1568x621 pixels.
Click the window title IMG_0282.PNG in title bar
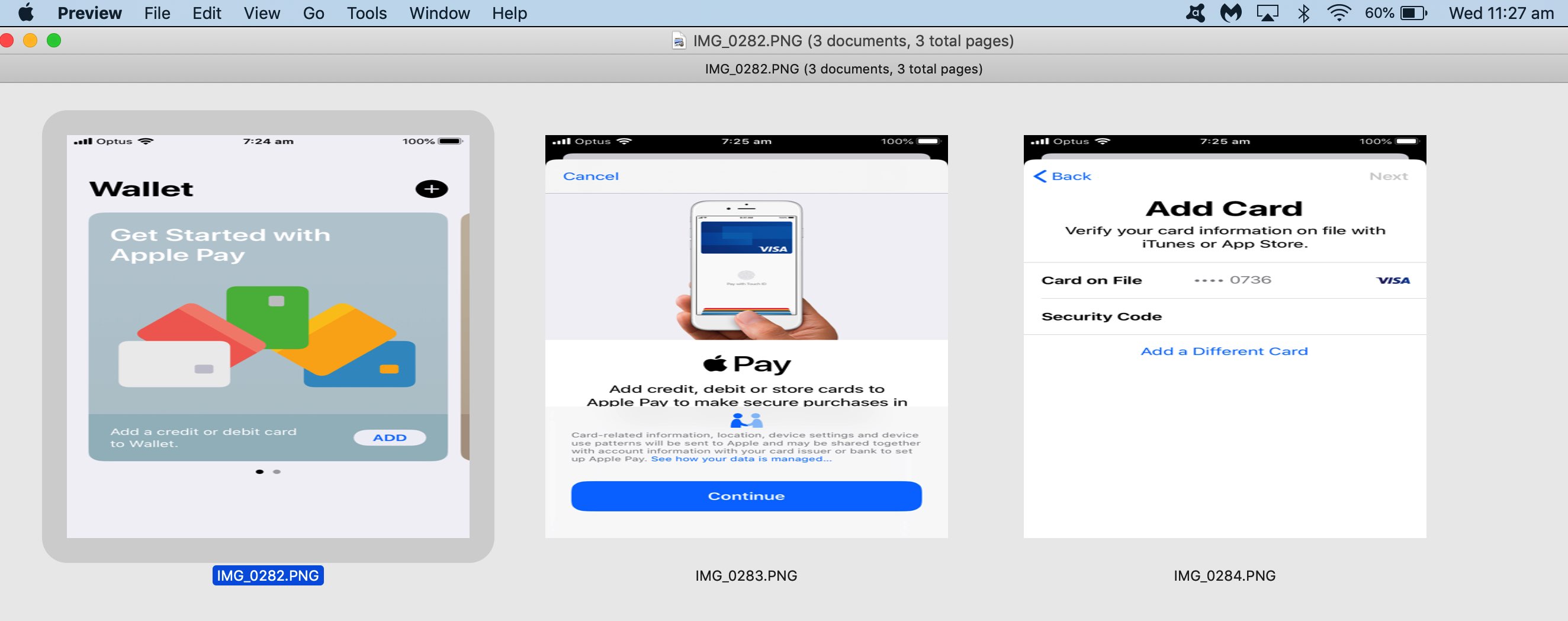point(853,41)
